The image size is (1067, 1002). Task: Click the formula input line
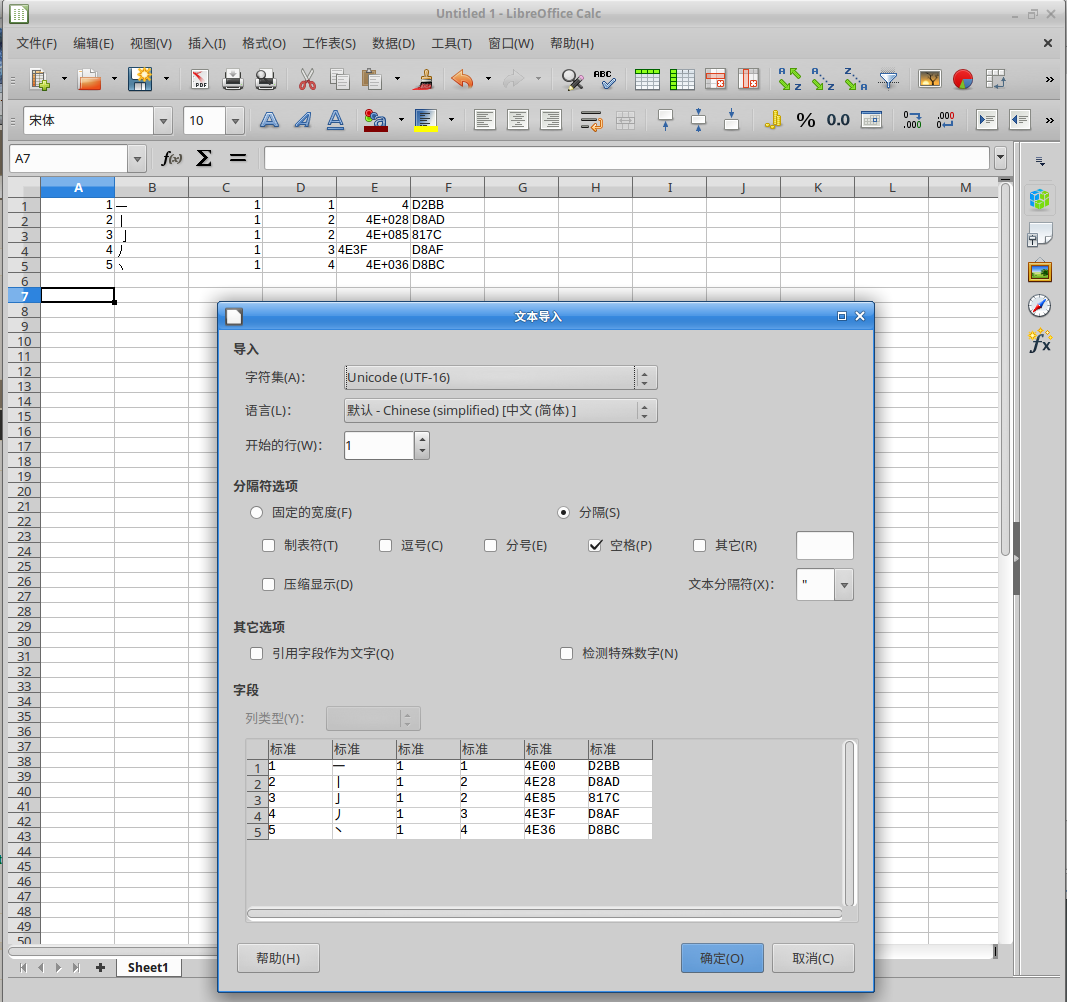[x=627, y=159]
